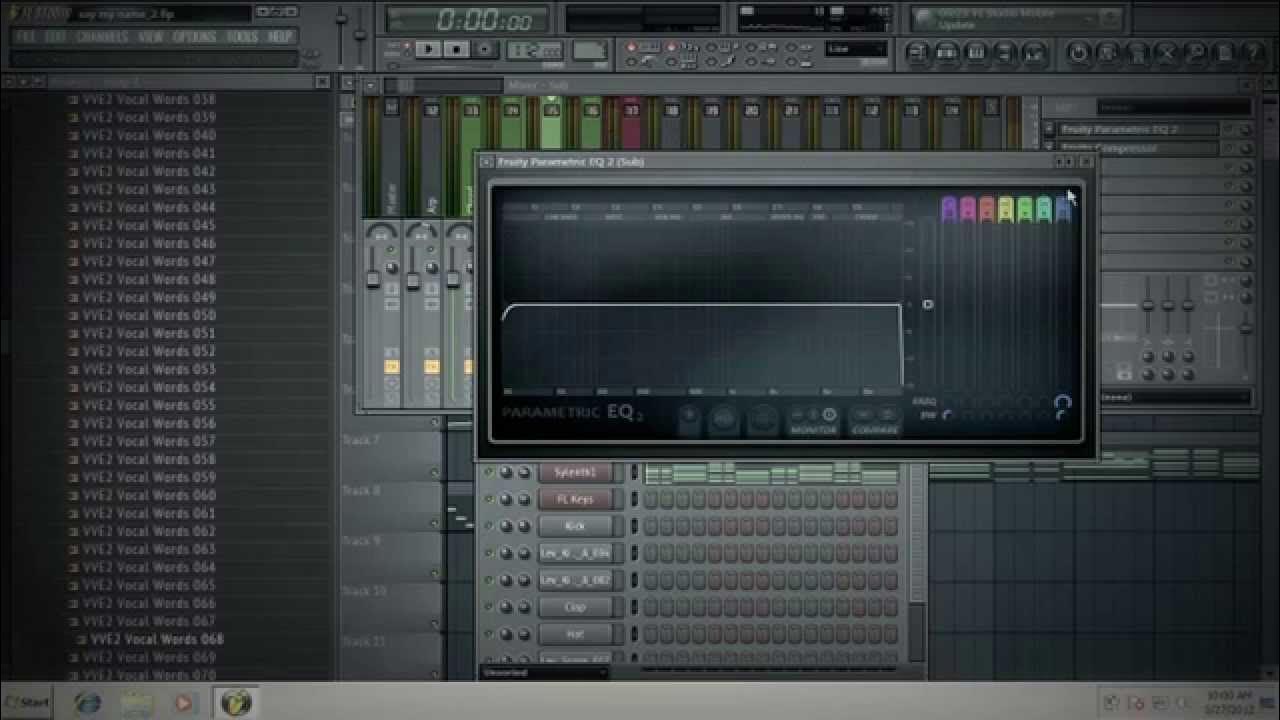Open the CHANNELS menu

click(x=101, y=36)
